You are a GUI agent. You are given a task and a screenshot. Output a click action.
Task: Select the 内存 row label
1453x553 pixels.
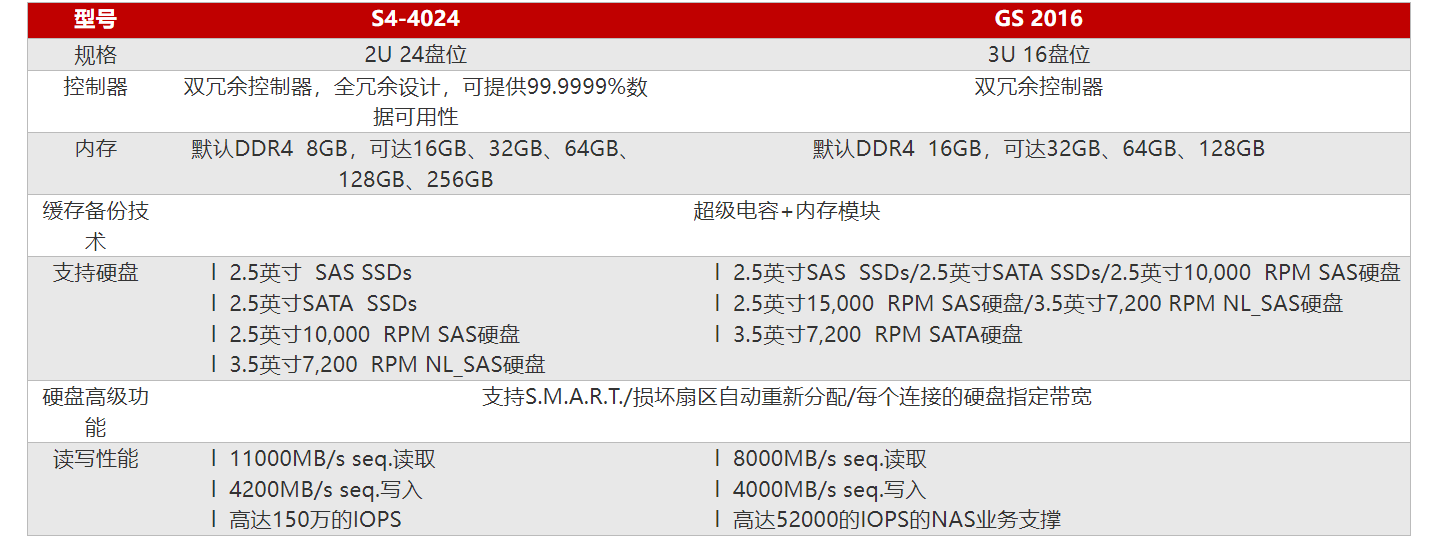click(95, 149)
